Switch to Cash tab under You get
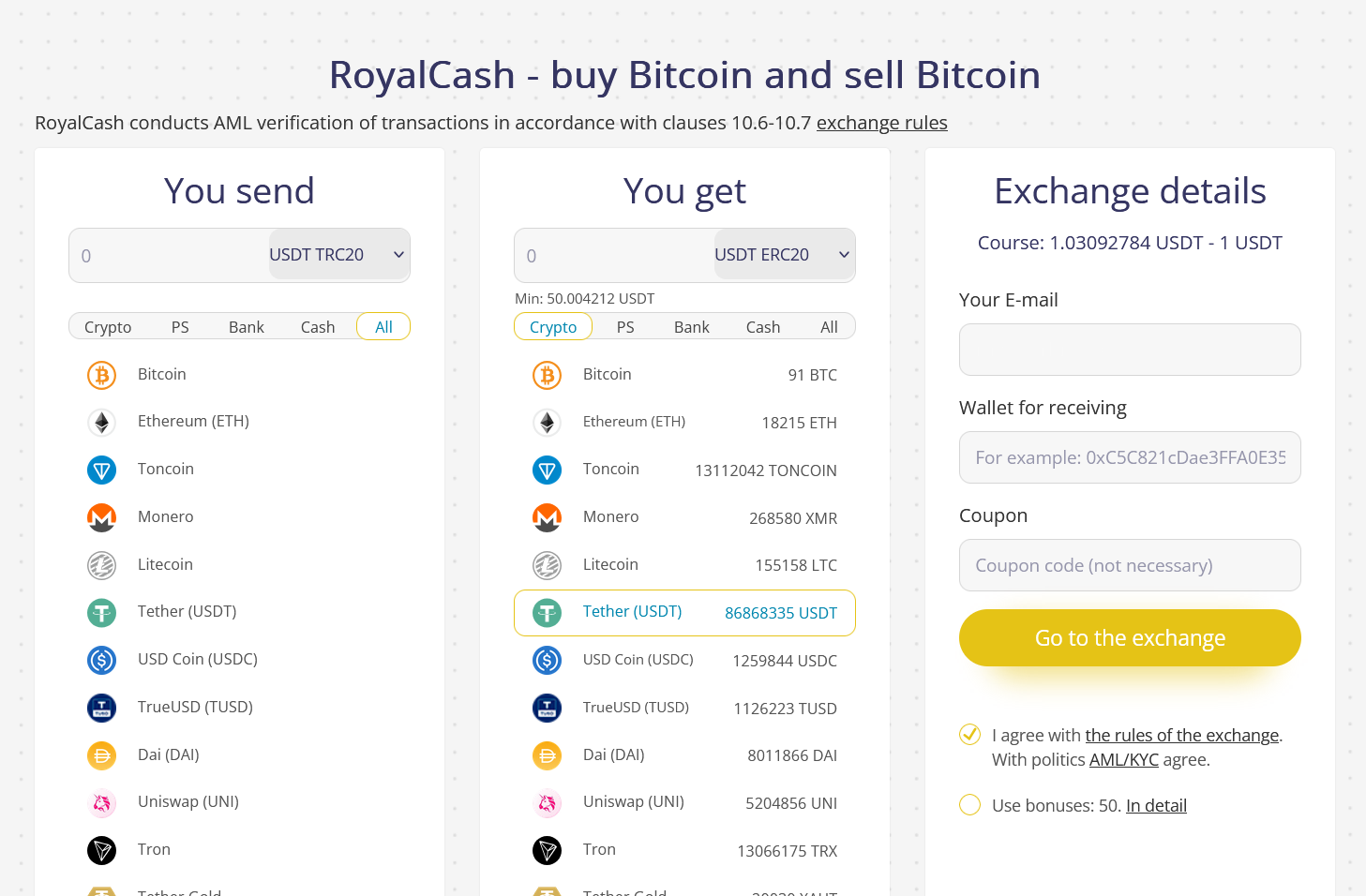Screen dimensions: 1366x896 point(763,327)
